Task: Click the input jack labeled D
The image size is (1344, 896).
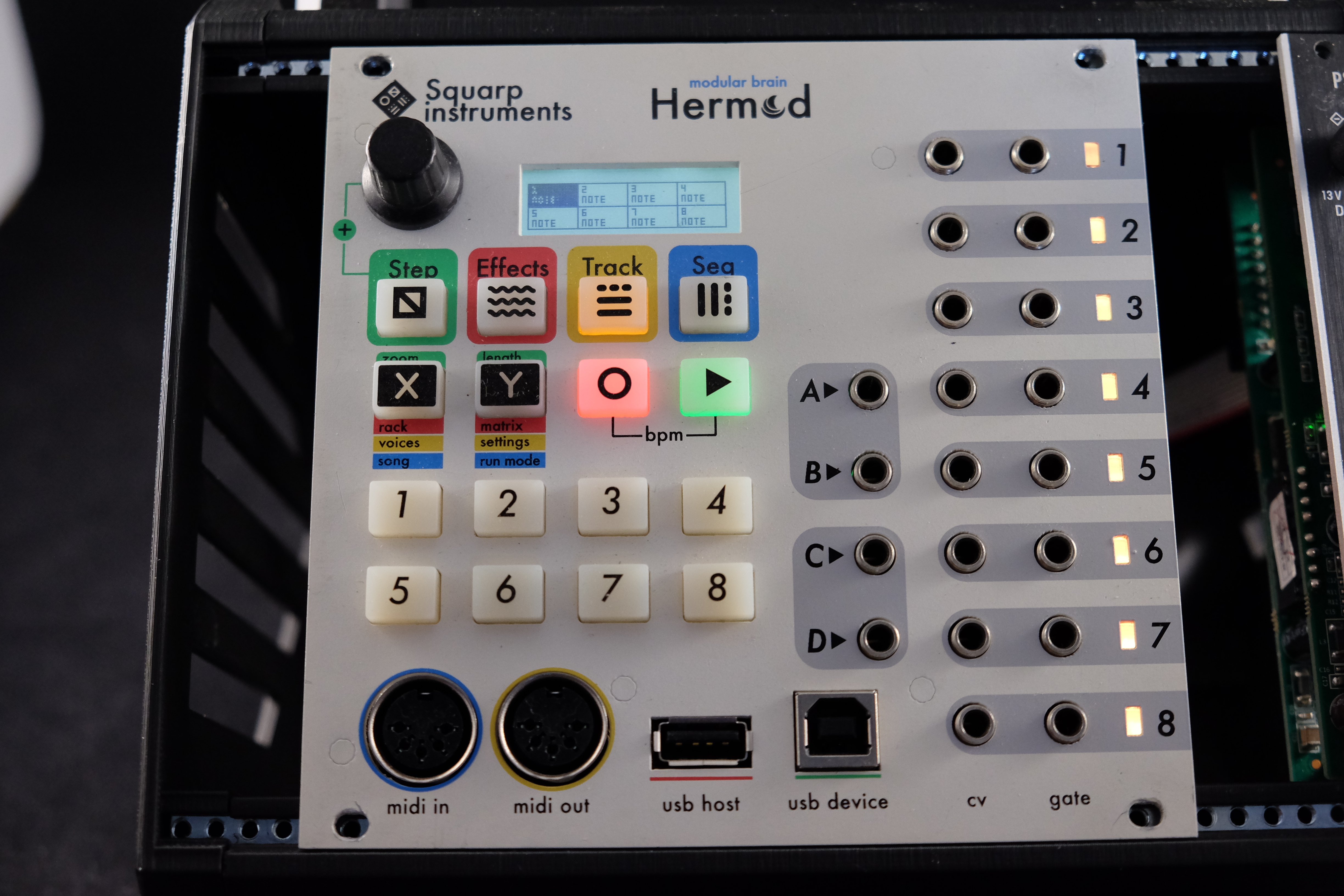Action: coord(879,639)
